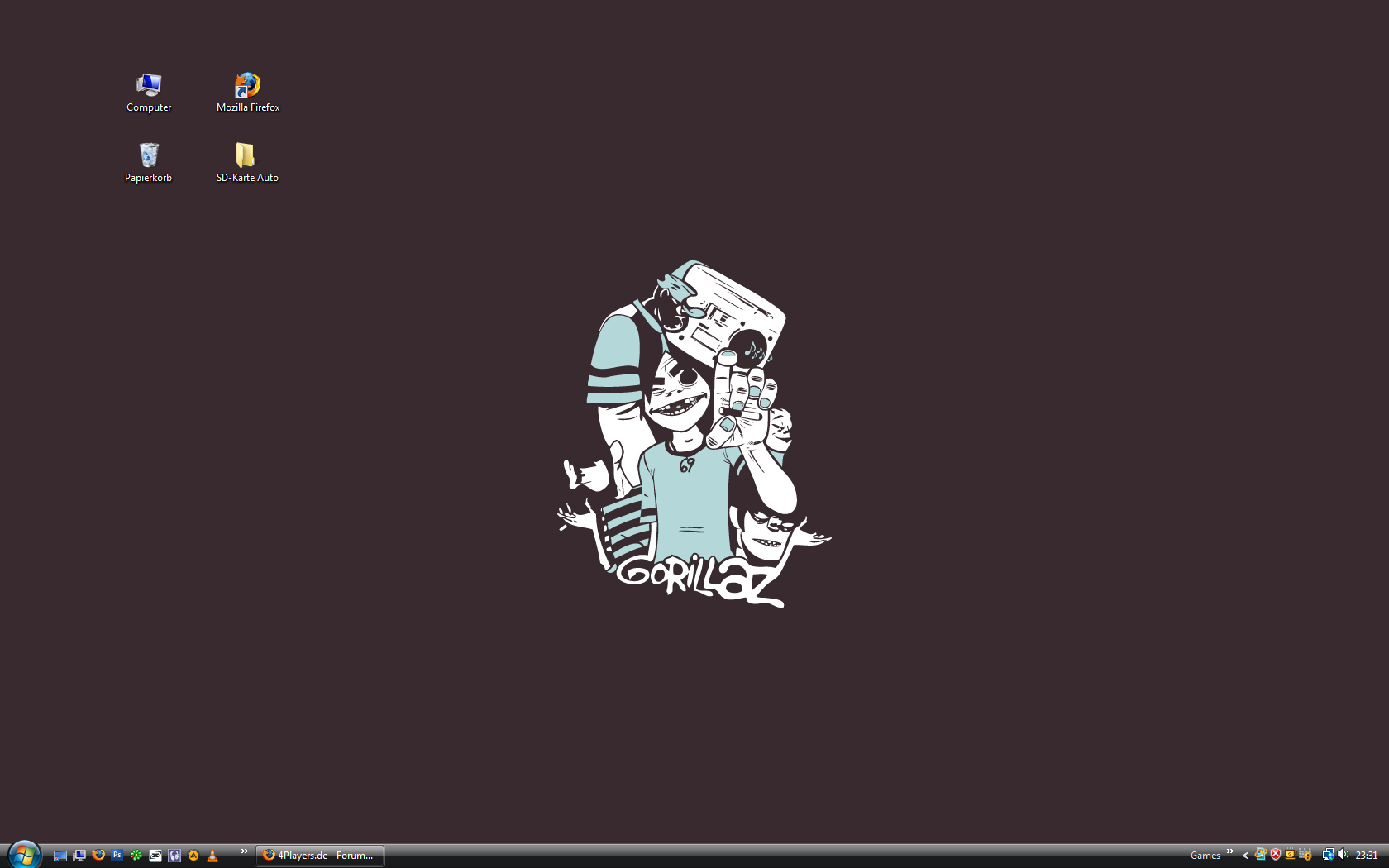Click Switch between windows quick launch icon
1389x868 pixels.
pyautogui.click(x=79, y=856)
